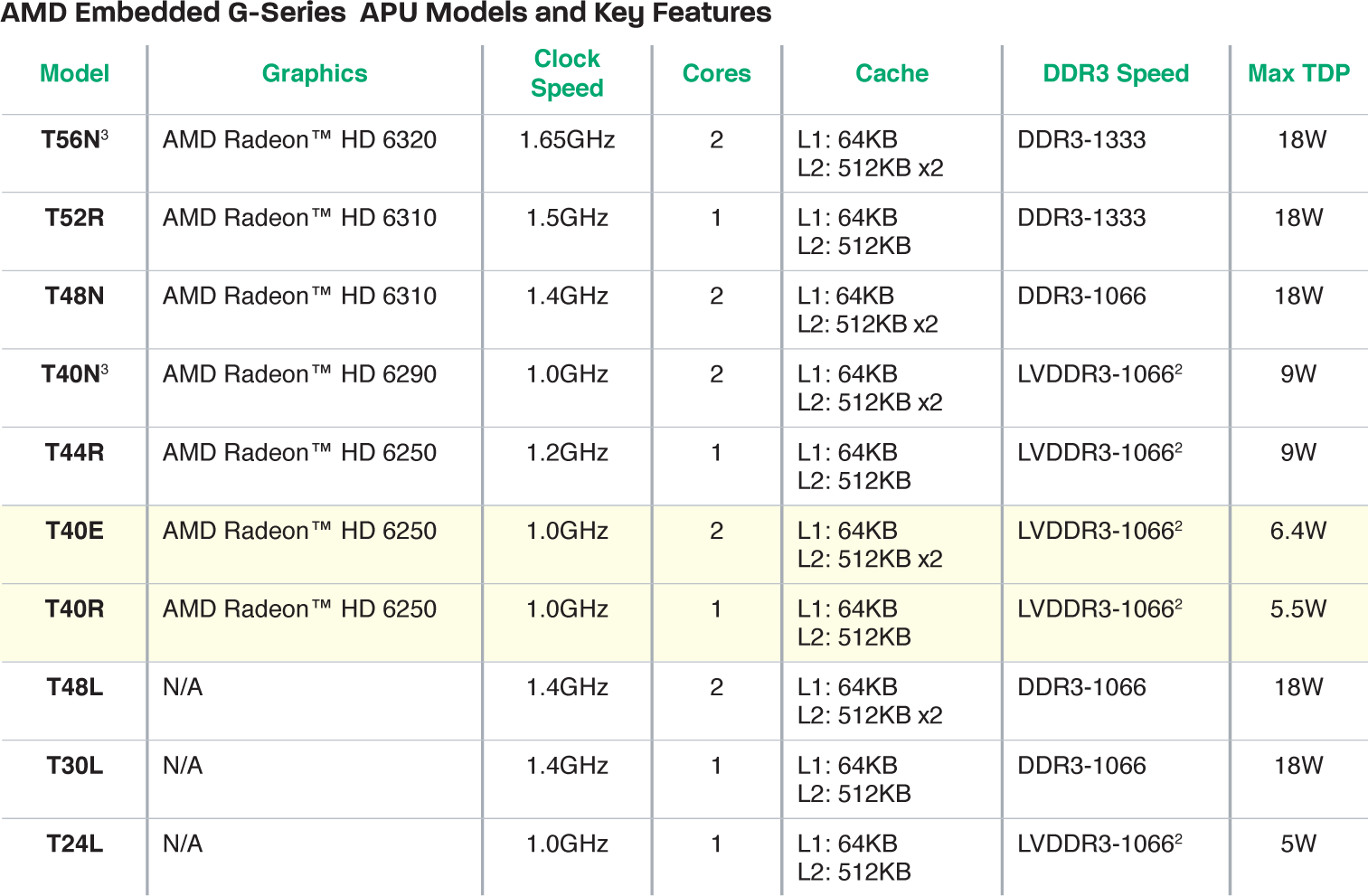Click the 9W TDP value for T44R

click(1298, 452)
